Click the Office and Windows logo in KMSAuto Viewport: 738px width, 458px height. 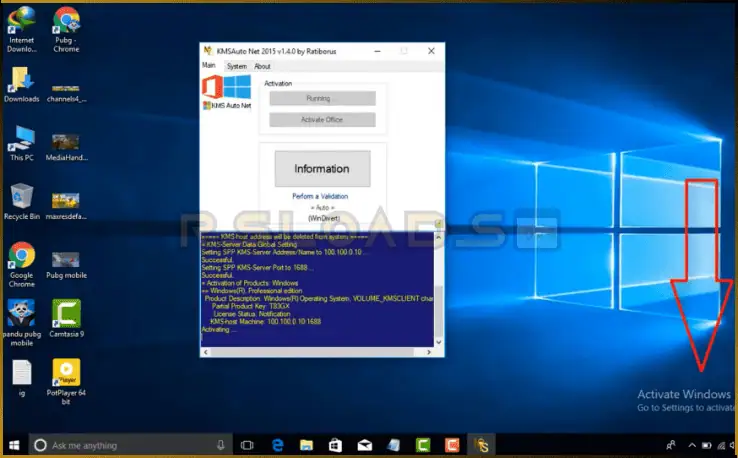pyautogui.click(x=226, y=87)
